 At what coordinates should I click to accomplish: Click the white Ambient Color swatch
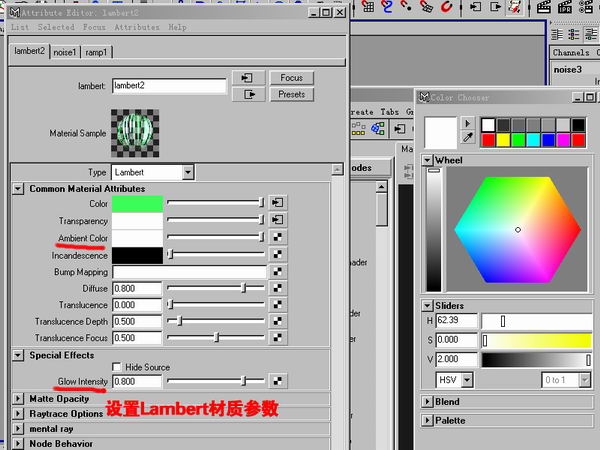(x=137, y=238)
